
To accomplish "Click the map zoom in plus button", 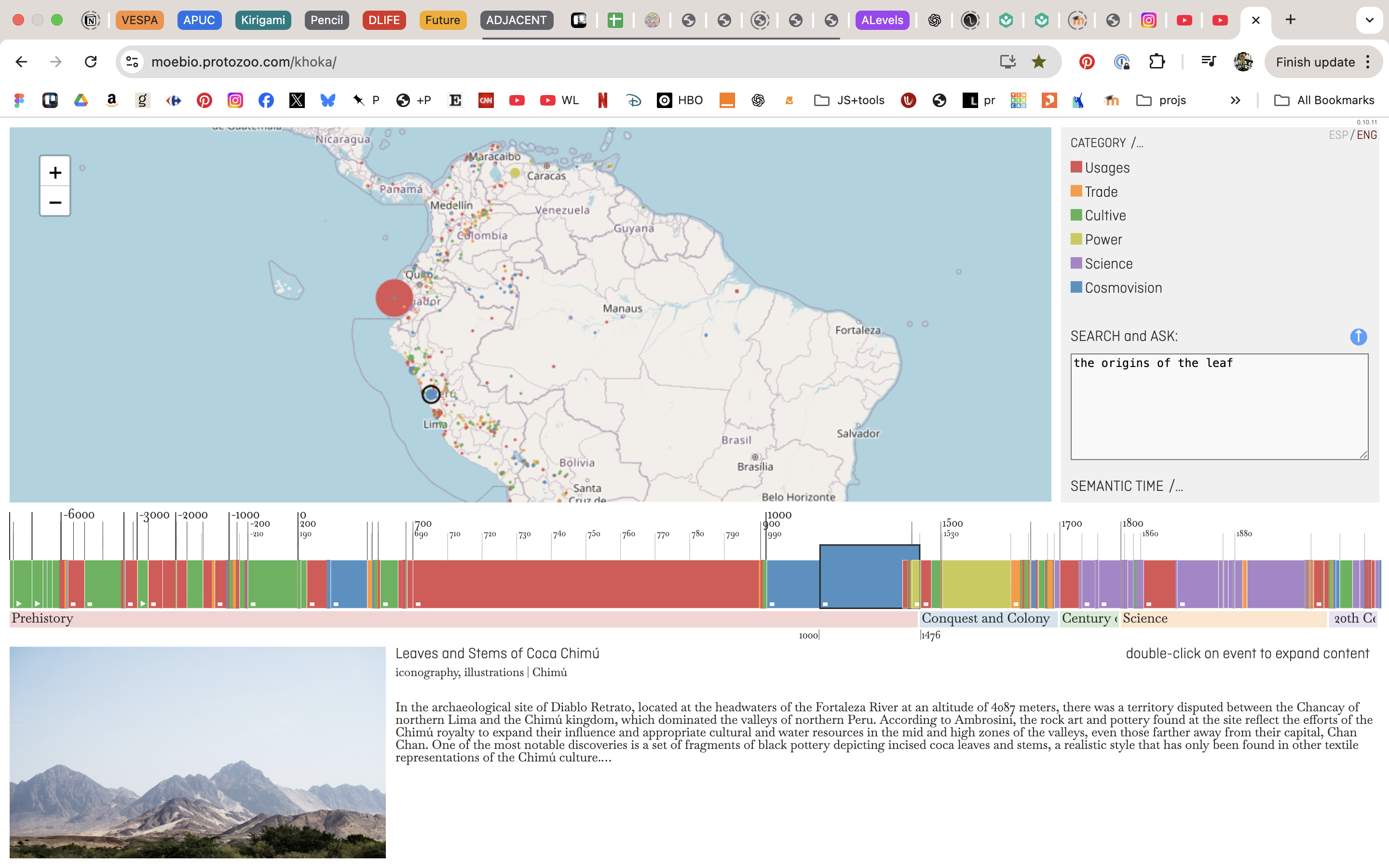I will pyautogui.click(x=55, y=172).
